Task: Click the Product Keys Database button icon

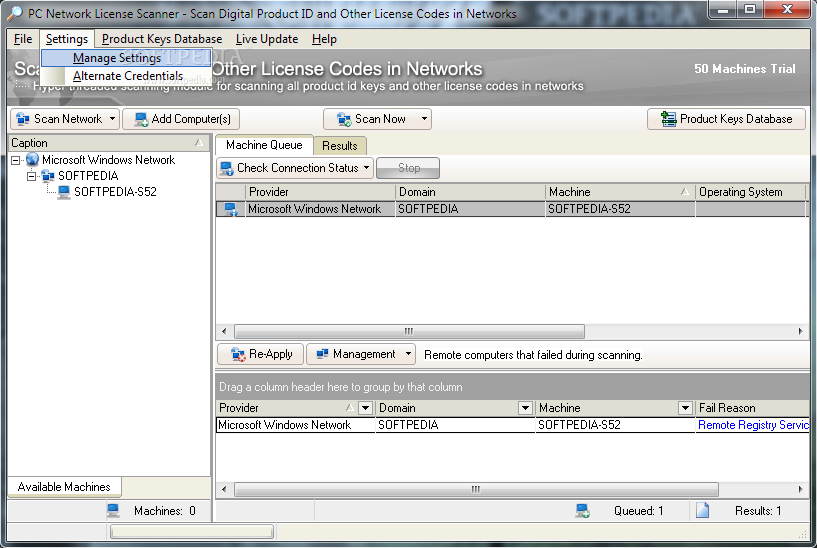Action: 669,119
